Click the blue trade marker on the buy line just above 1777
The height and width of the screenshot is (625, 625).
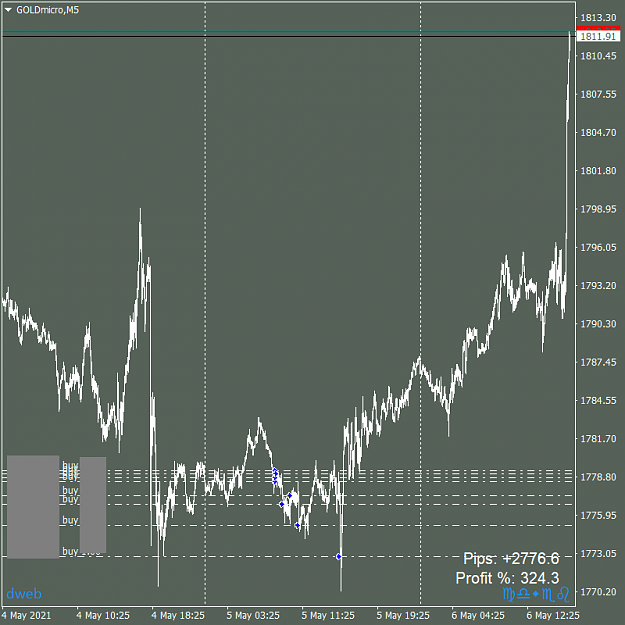tap(290, 495)
